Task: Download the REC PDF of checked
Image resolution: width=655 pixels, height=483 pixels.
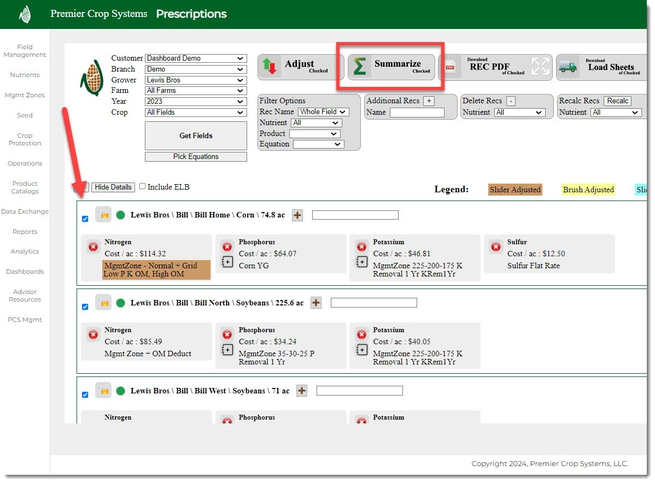Action: click(496, 67)
